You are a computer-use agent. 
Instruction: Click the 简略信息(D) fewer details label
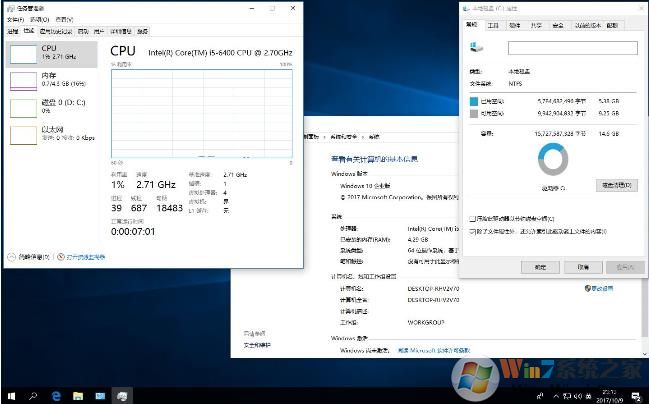pyautogui.click(x=34, y=257)
